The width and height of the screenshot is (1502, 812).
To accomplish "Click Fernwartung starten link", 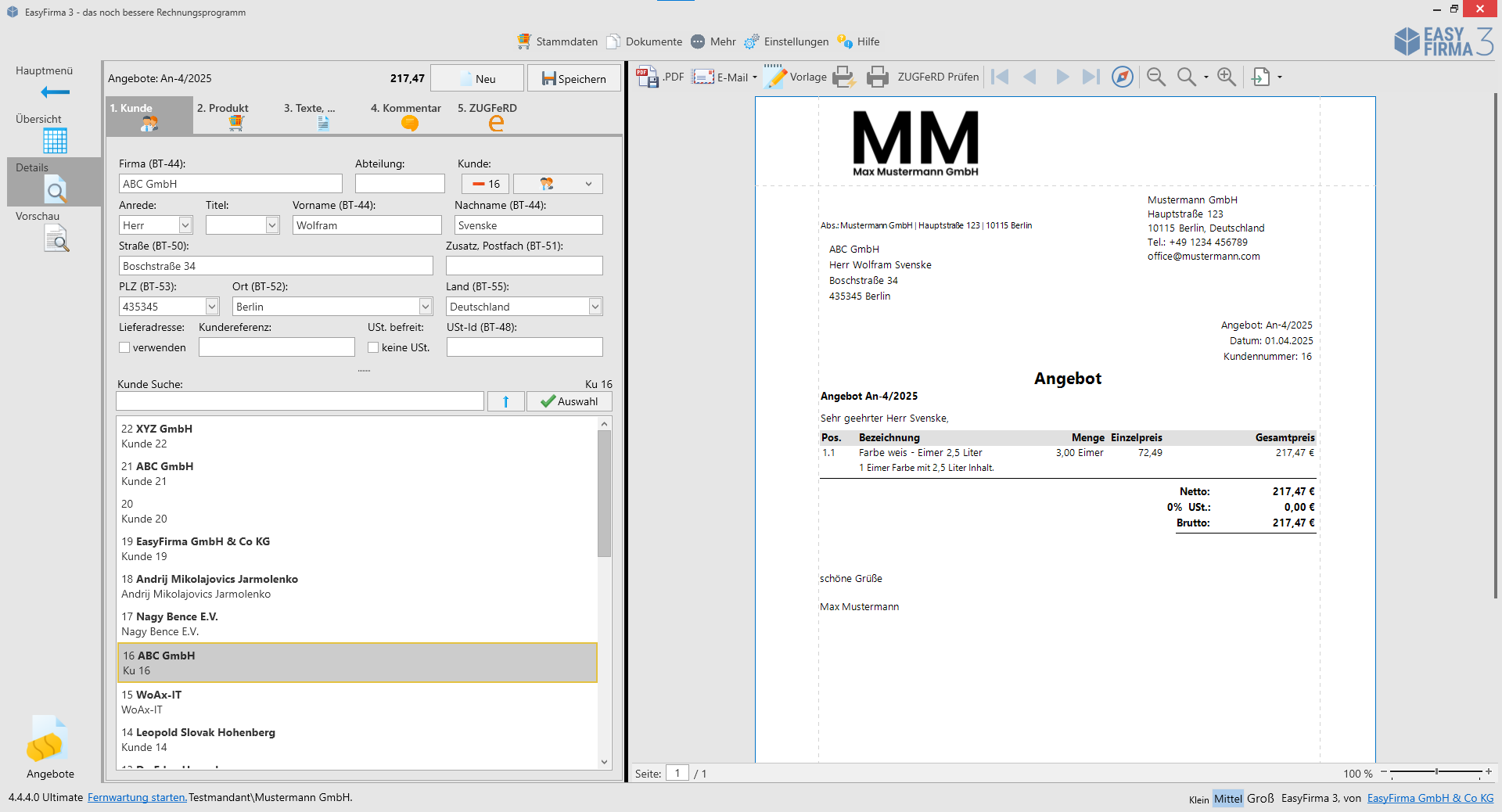I will pos(137,797).
